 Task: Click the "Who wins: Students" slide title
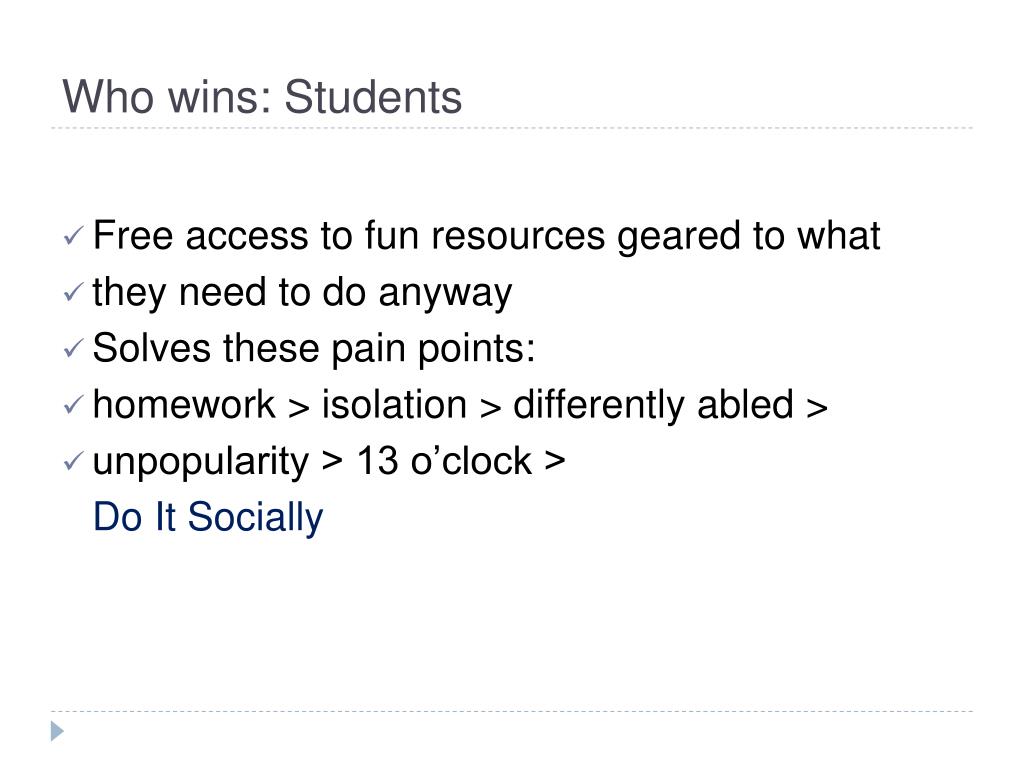262,97
